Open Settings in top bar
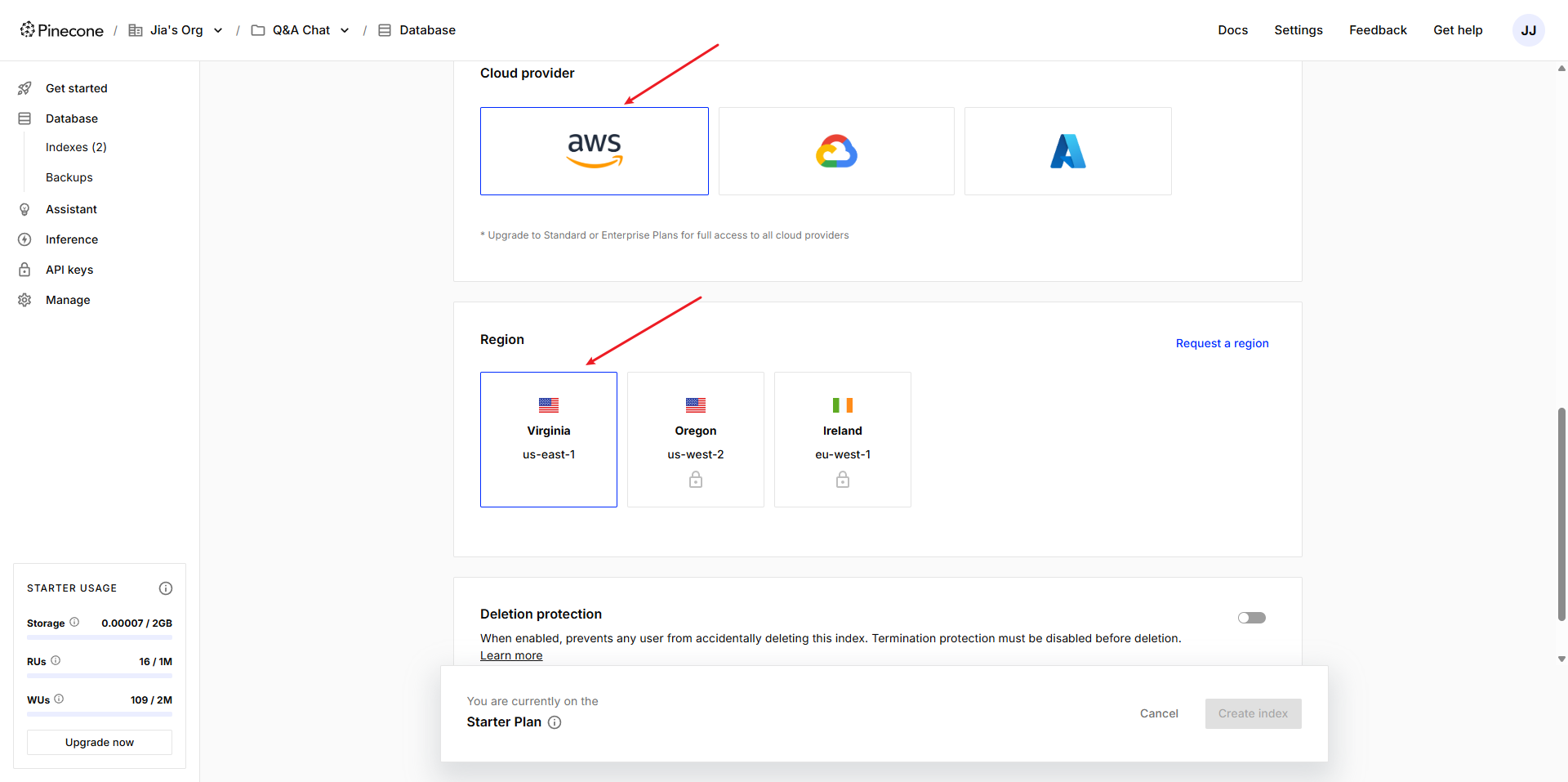This screenshot has width=1568, height=782. coord(1298,30)
